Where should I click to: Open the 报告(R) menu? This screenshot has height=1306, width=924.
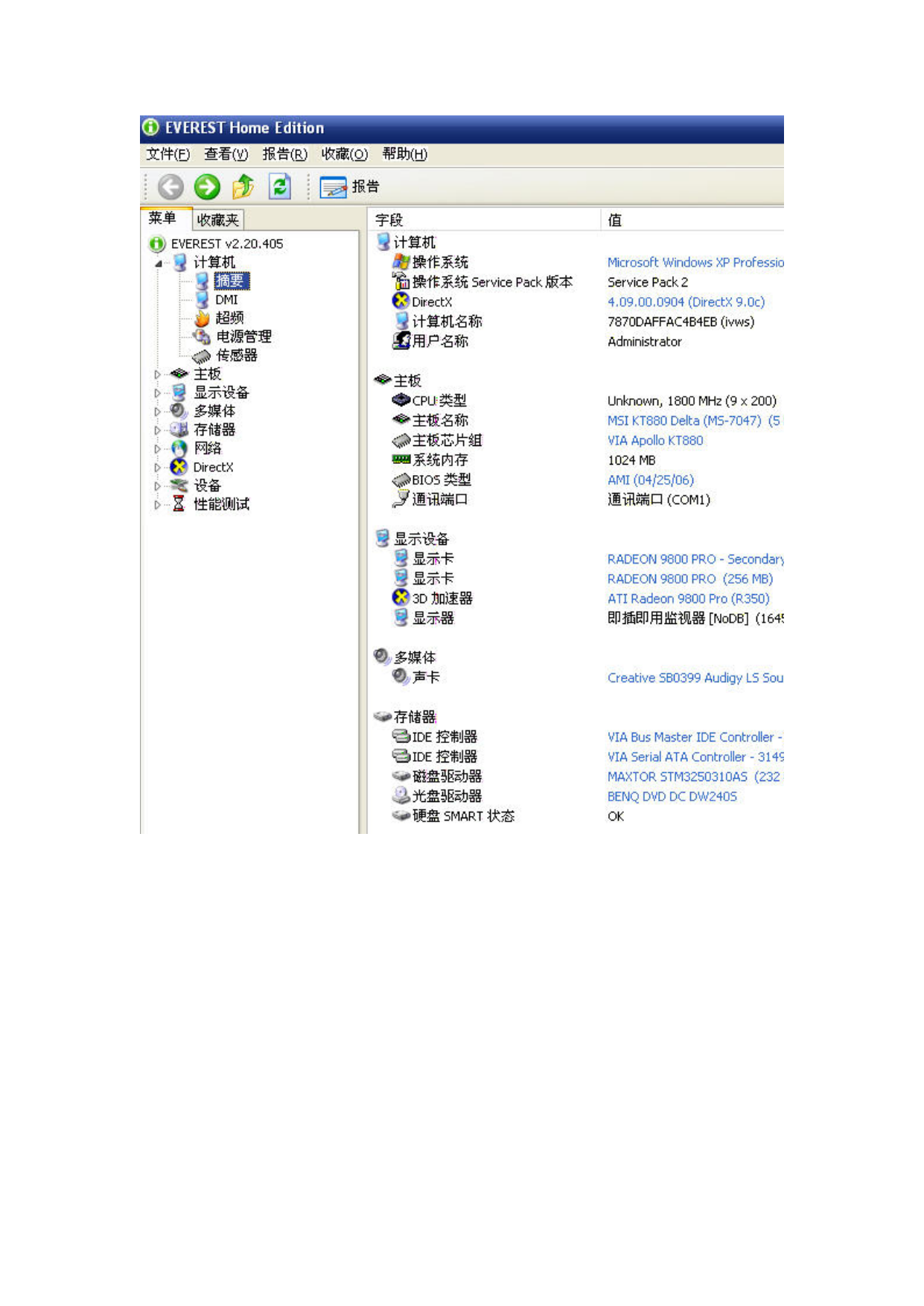[285, 154]
